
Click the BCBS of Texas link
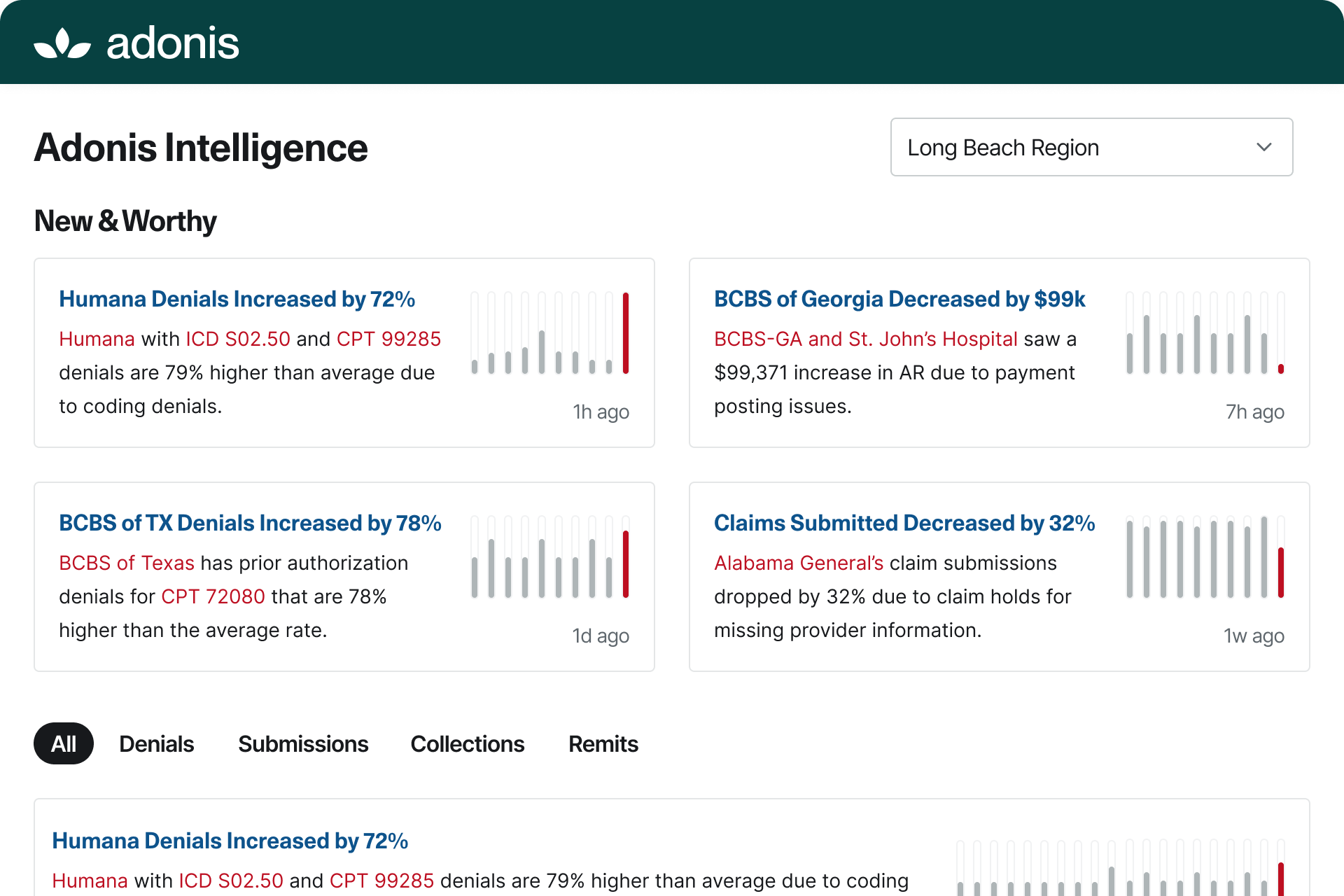tap(127, 563)
